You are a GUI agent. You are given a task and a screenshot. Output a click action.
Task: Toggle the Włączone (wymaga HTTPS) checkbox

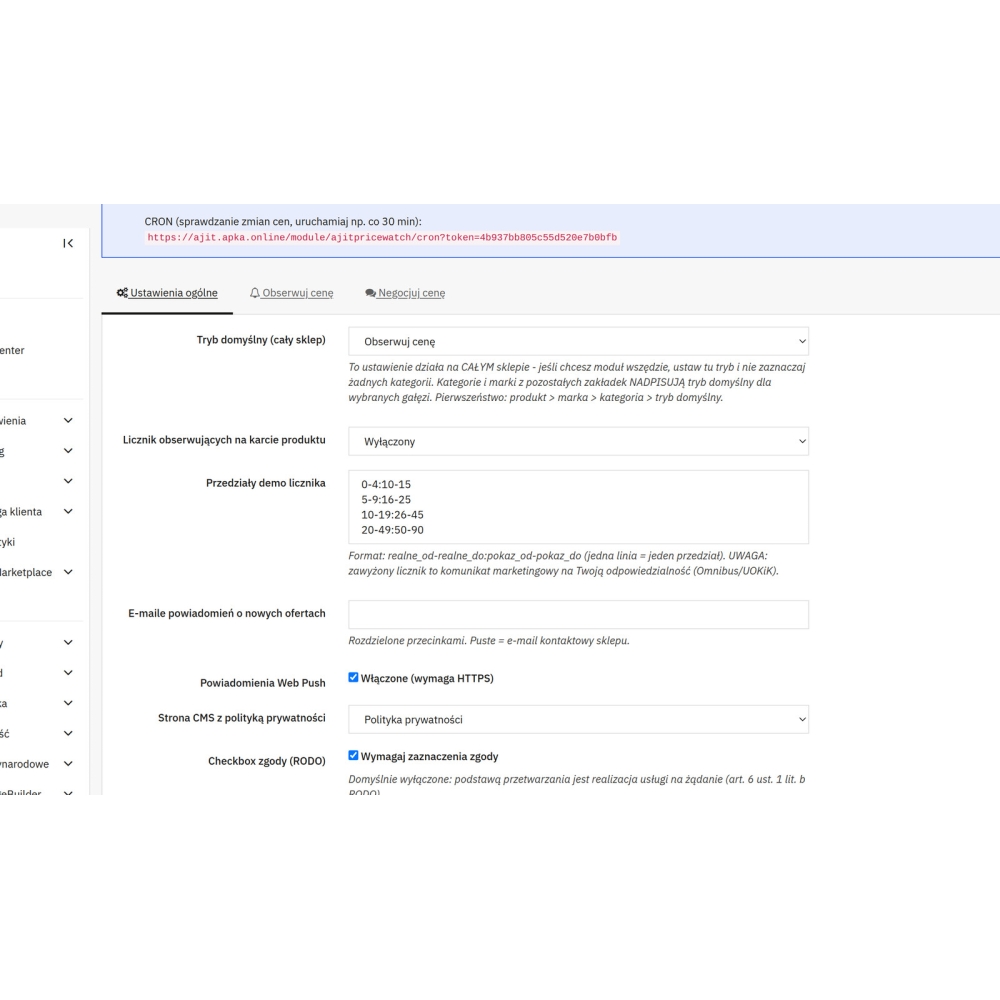tap(353, 677)
